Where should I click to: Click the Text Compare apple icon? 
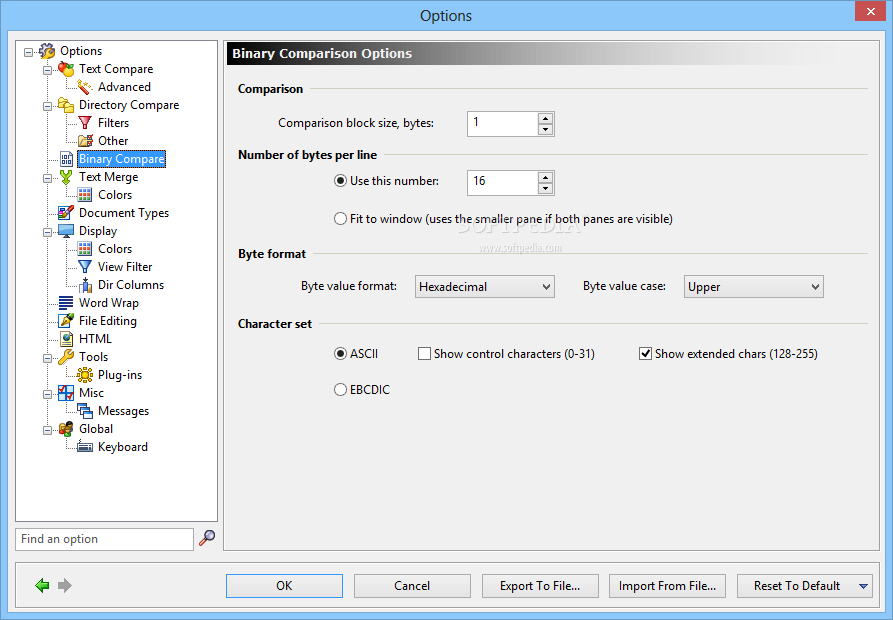[66, 69]
